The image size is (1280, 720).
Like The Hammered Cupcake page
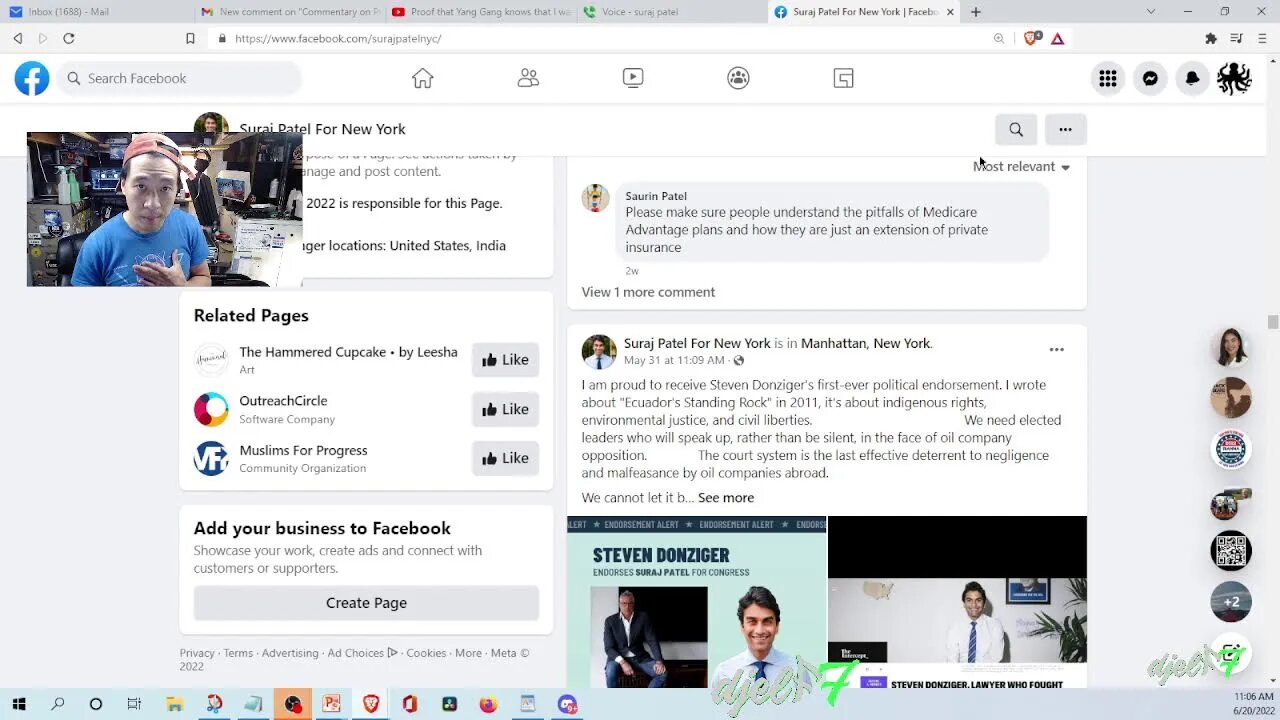pos(505,360)
